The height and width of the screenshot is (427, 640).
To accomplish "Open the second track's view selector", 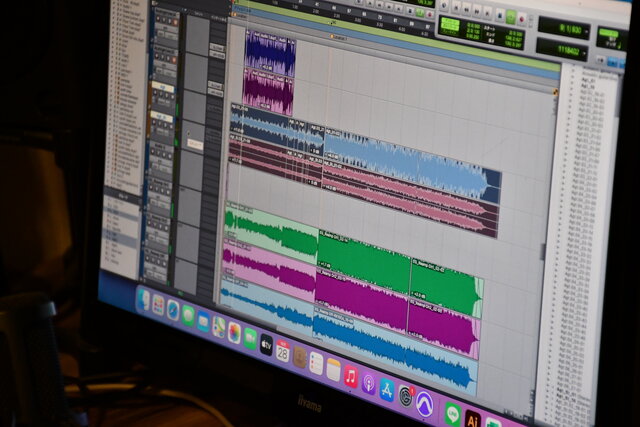I will point(165,65).
